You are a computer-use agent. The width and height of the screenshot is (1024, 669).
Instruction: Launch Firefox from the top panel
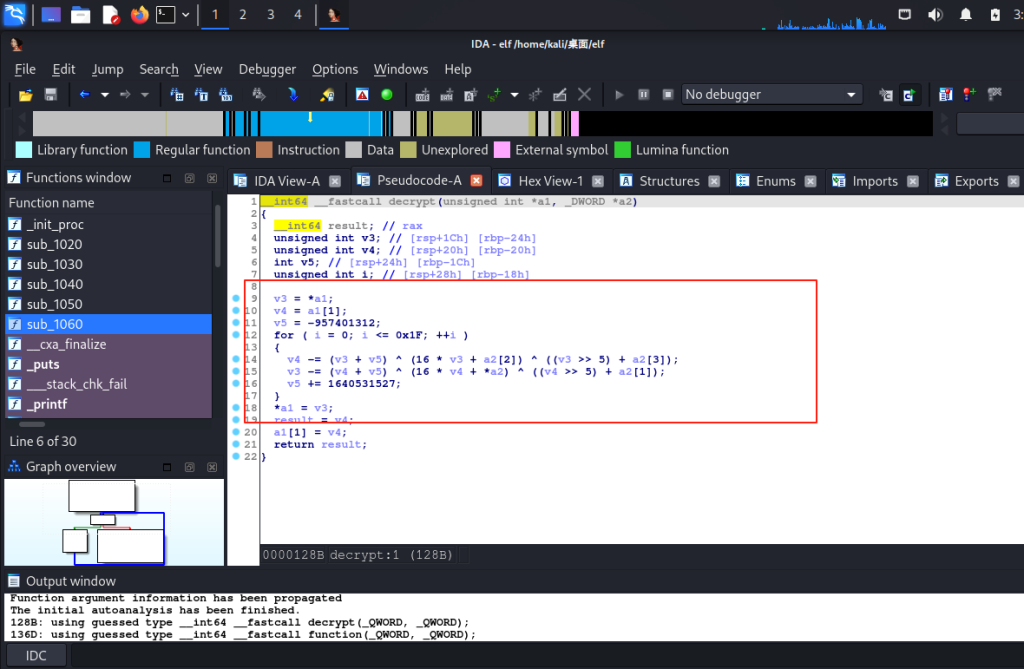[139, 14]
